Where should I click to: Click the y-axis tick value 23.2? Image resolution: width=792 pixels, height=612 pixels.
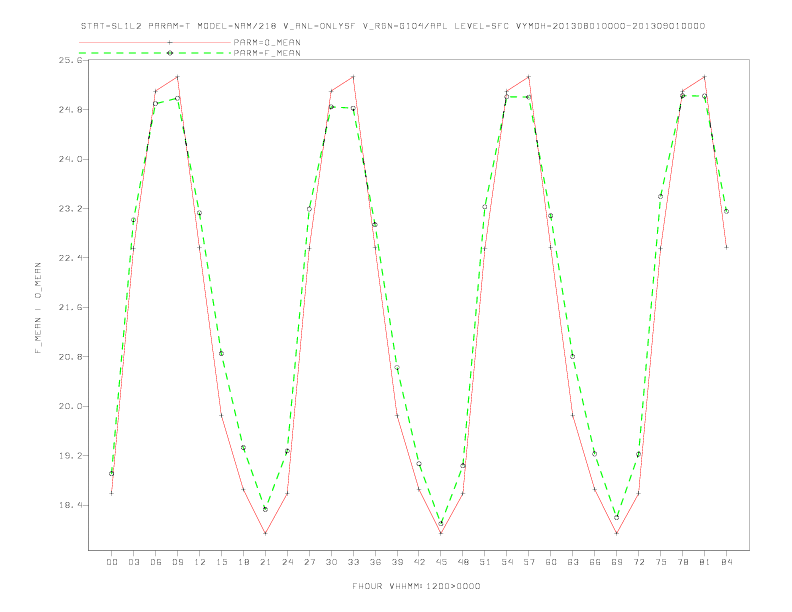coord(71,209)
